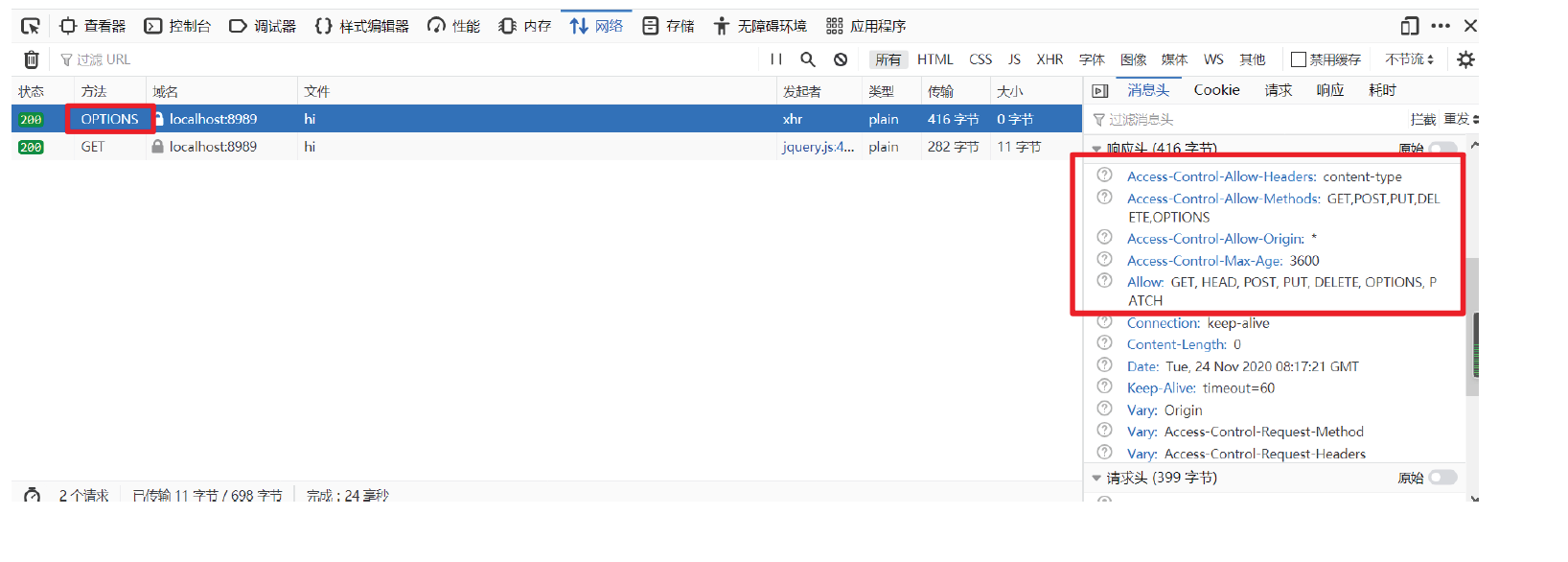This screenshot has width=1568, height=562.
Task: Switch to the 消息头 headers tab
Action: [x=1148, y=90]
